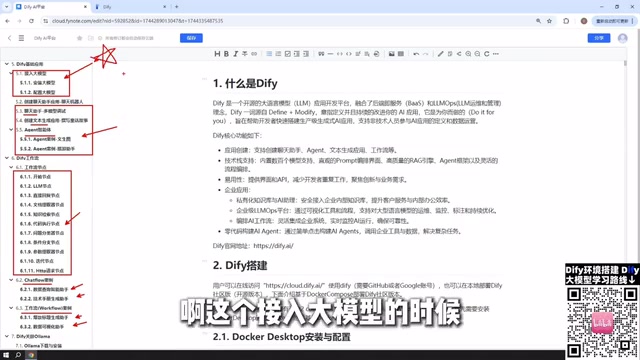Open outline item 5.1.2

[38, 92]
